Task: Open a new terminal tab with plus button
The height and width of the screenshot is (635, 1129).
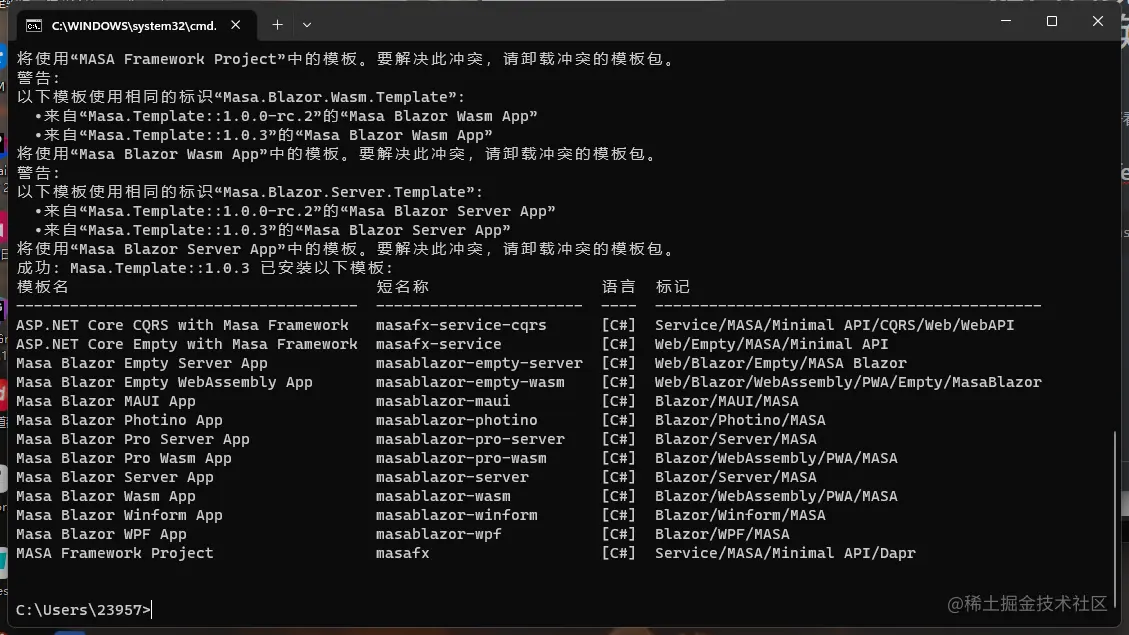Action: click(277, 24)
